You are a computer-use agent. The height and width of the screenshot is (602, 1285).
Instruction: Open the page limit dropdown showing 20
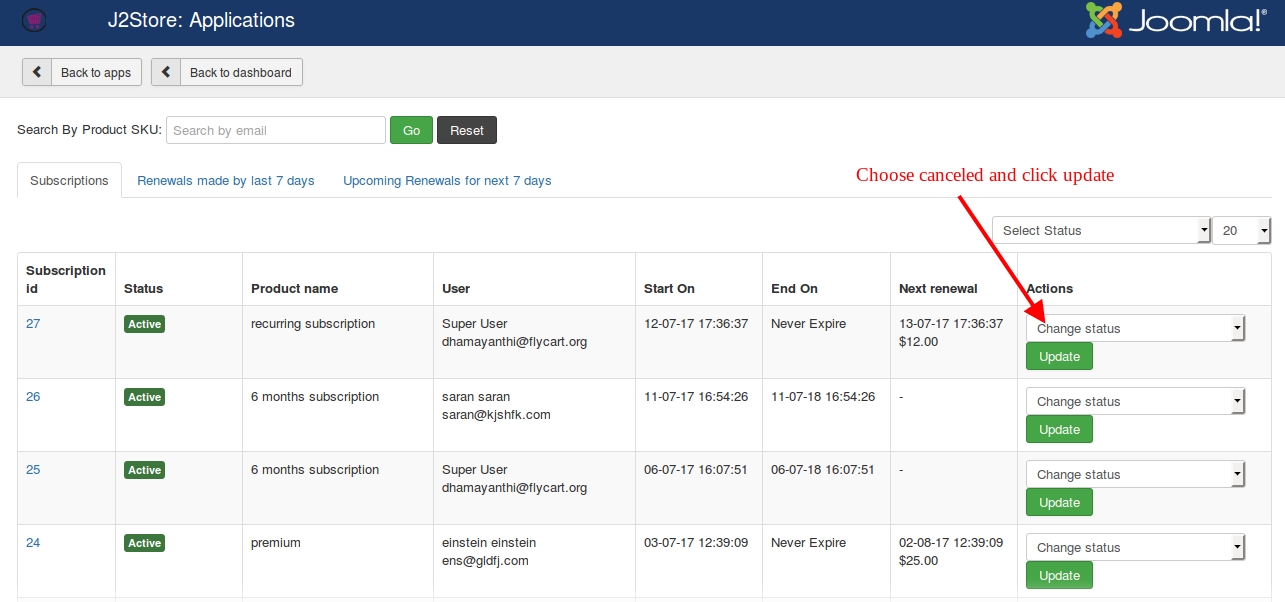pos(1241,230)
